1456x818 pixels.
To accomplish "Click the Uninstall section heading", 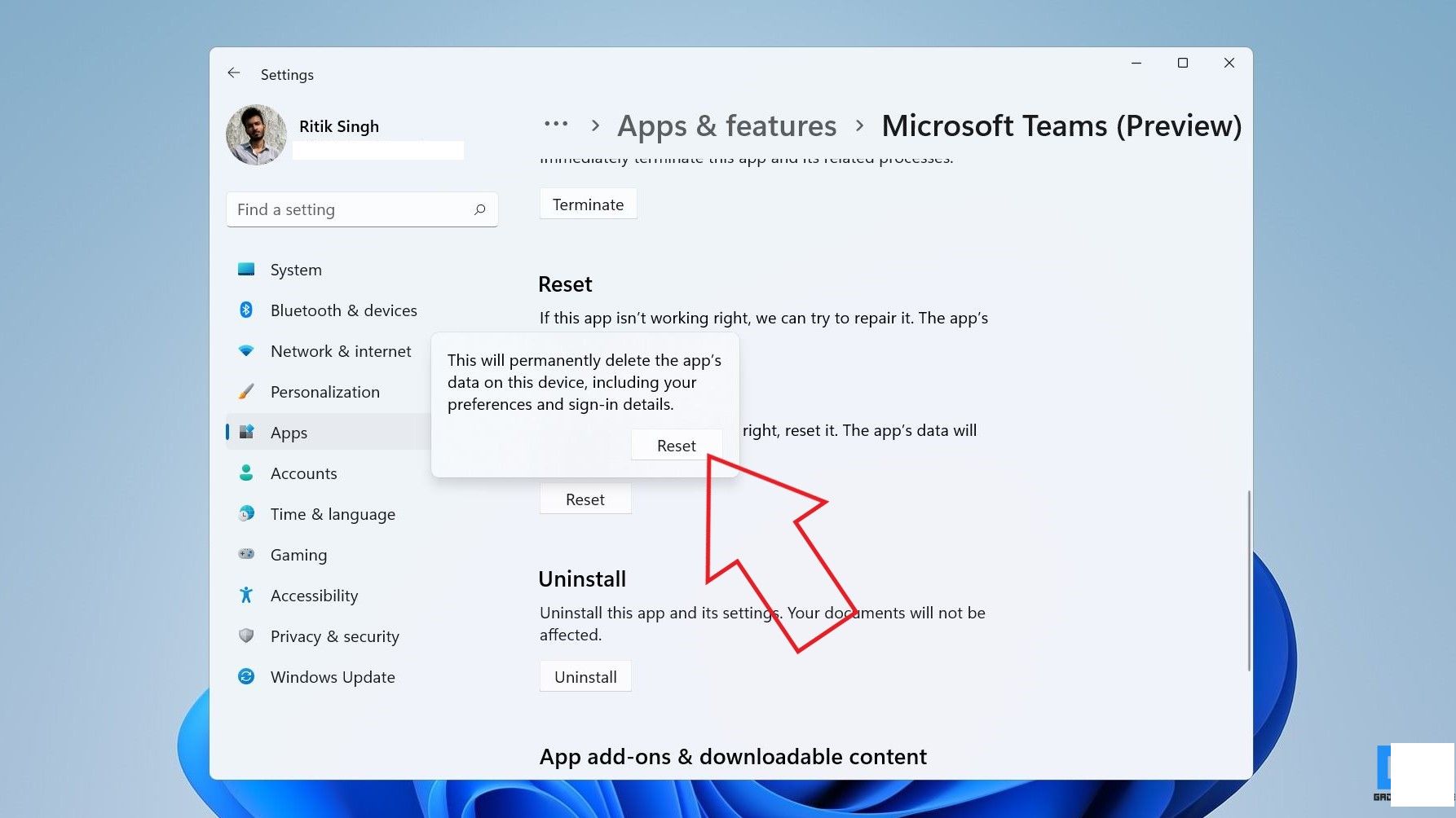I will pos(582,579).
